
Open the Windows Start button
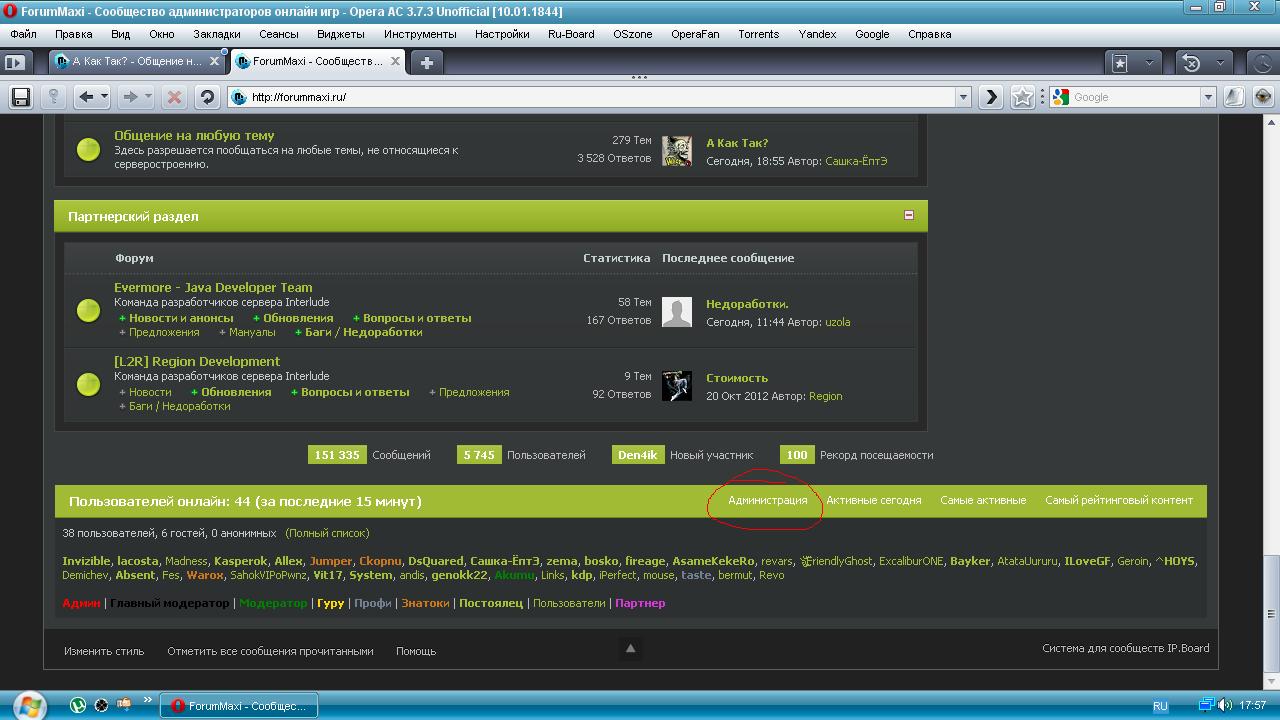coord(28,705)
